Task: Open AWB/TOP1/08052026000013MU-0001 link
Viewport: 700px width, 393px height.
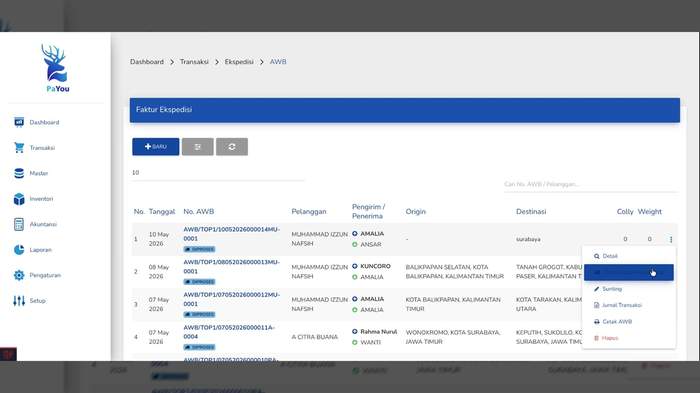Action: pyautogui.click(x=231, y=266)
